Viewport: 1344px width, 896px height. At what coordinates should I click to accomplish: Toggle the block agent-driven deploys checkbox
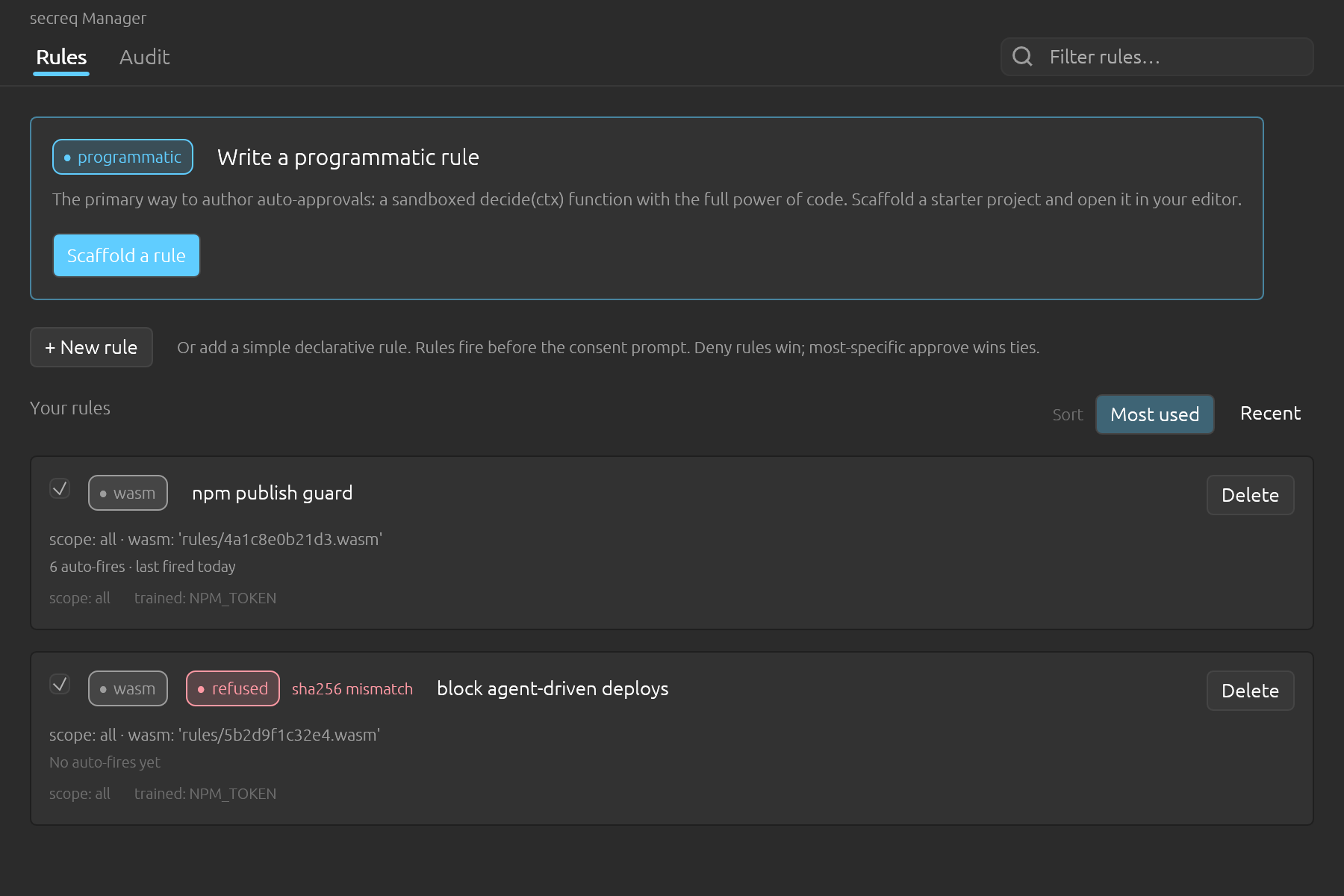(60, 684)
